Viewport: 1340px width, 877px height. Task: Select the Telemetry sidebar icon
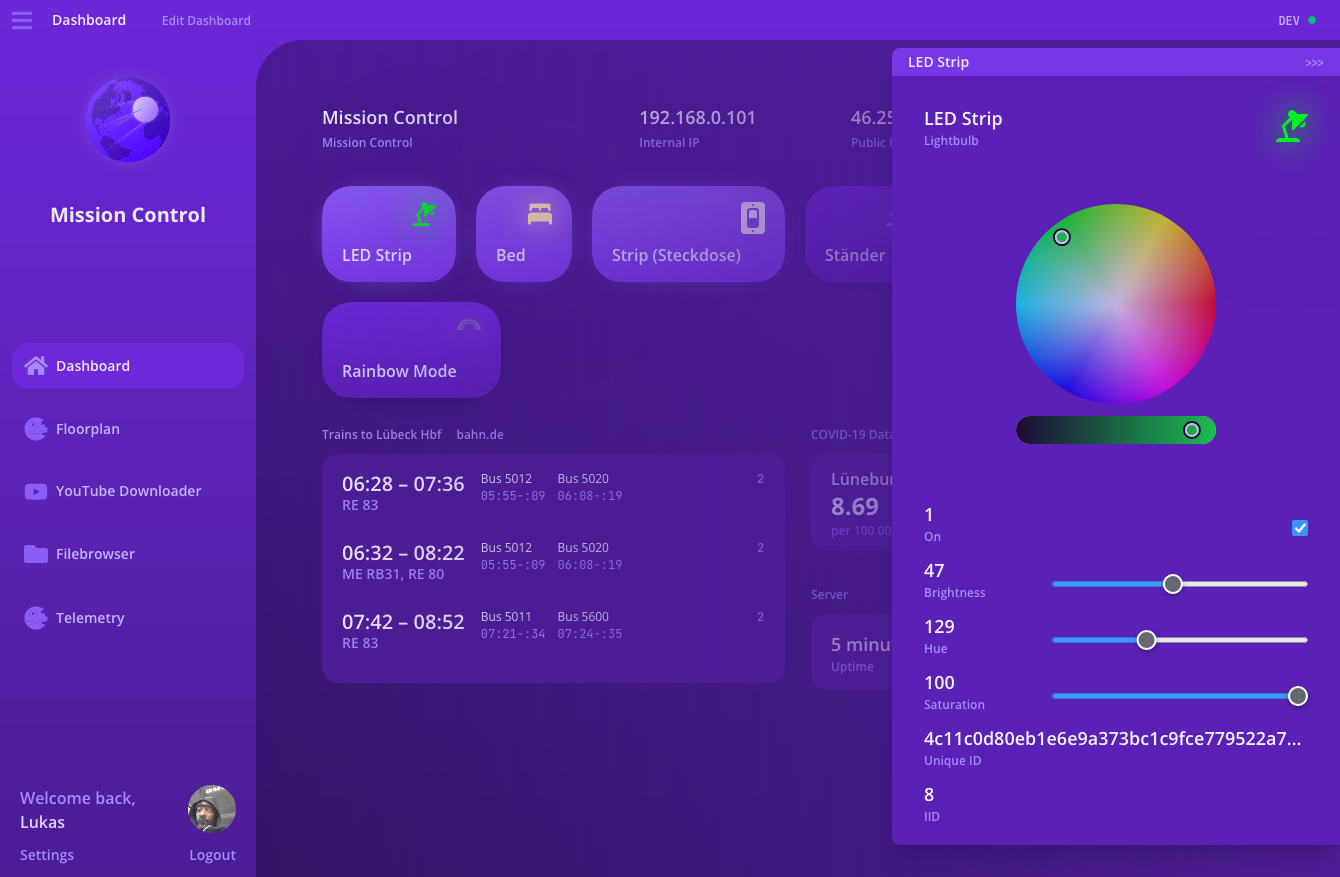click(36, 617)
